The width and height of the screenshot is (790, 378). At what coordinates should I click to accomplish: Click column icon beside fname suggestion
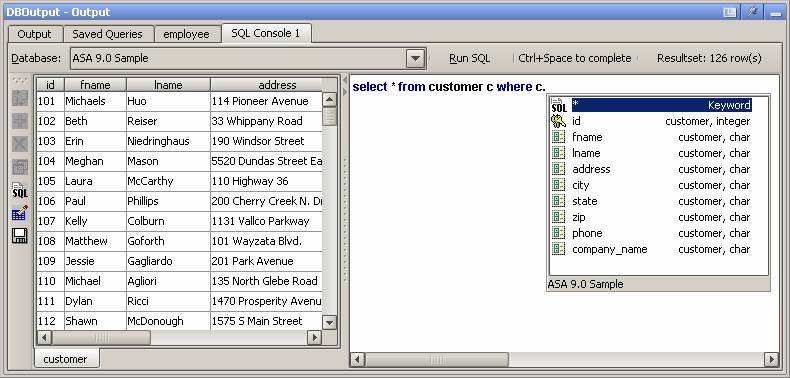[x=559, y=137]
